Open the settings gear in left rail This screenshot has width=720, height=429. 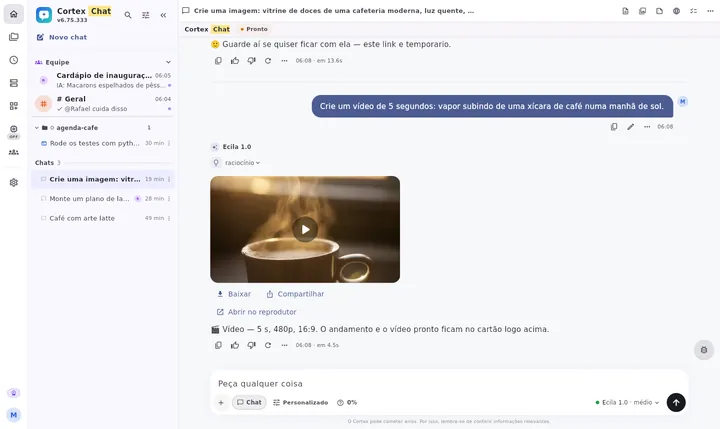coord(14,182)
